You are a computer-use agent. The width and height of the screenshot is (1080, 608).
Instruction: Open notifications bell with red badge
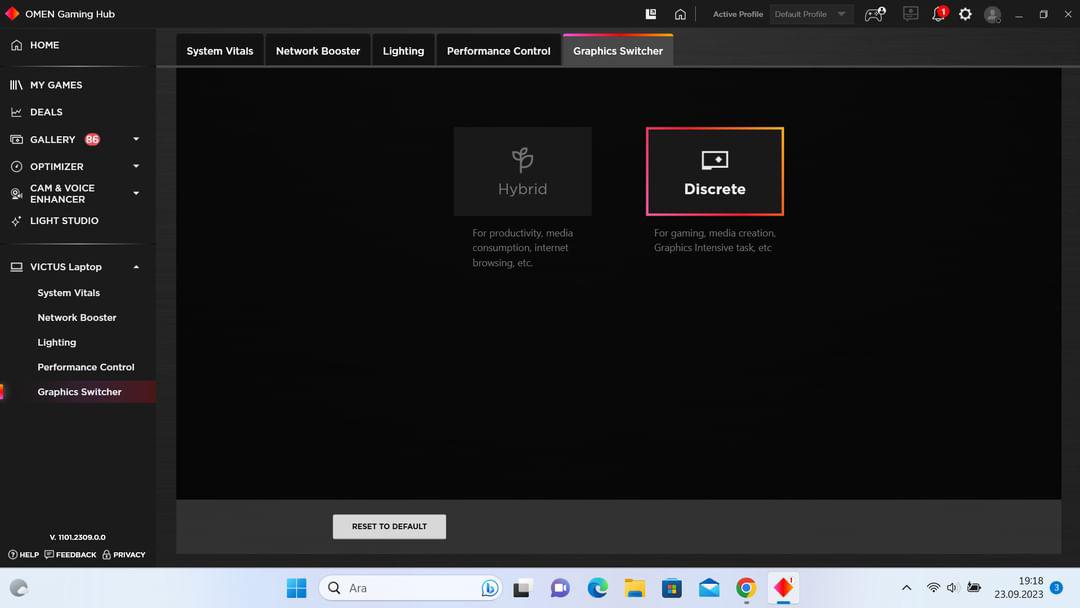[939, 14]
